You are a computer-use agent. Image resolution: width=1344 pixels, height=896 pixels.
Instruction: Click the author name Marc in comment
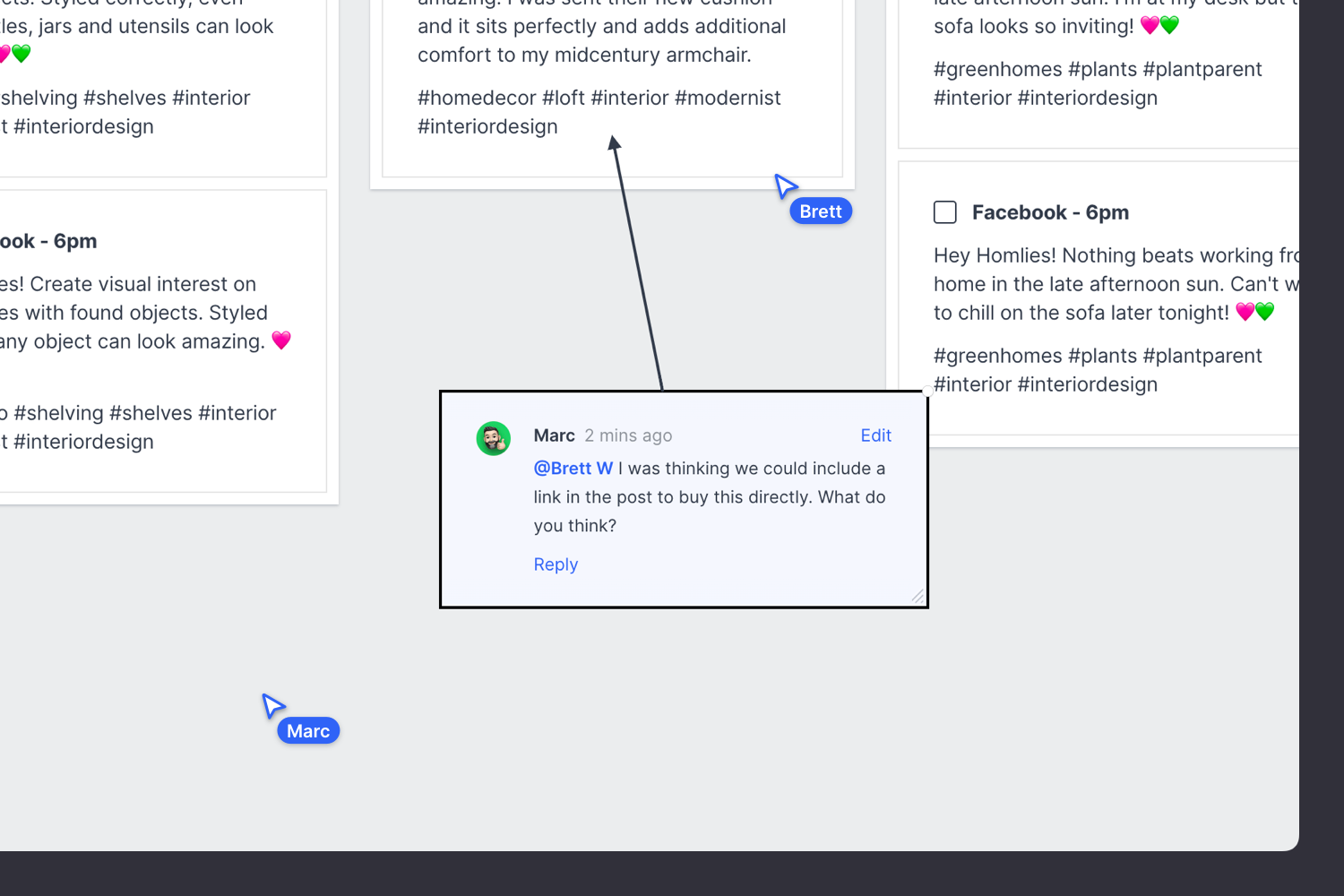tap(554, 435)
